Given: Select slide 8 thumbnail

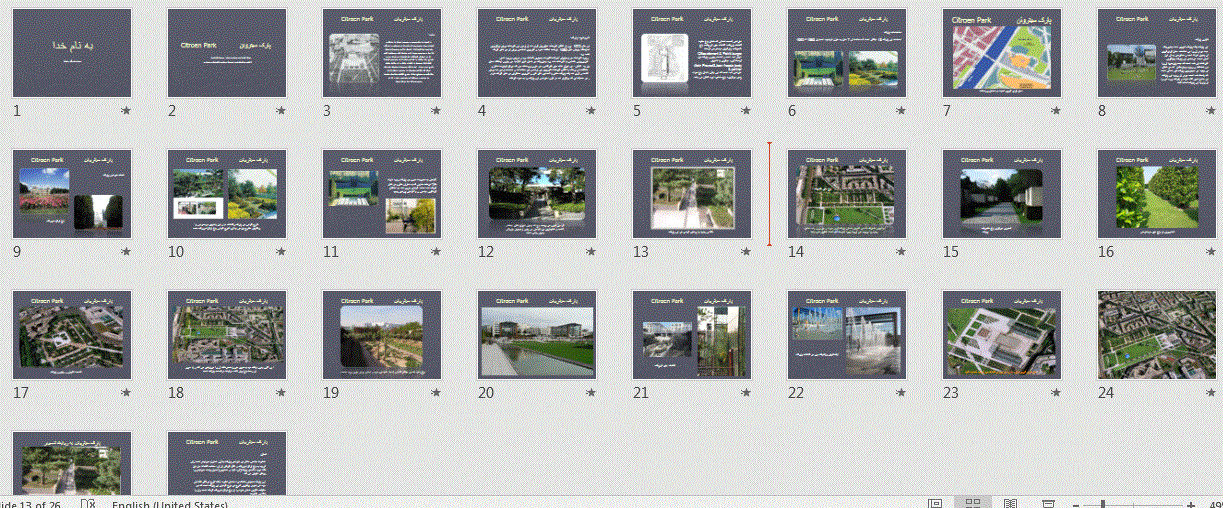Looking at the screenshot, I should pyautogui.click(x=1157, y=53).
